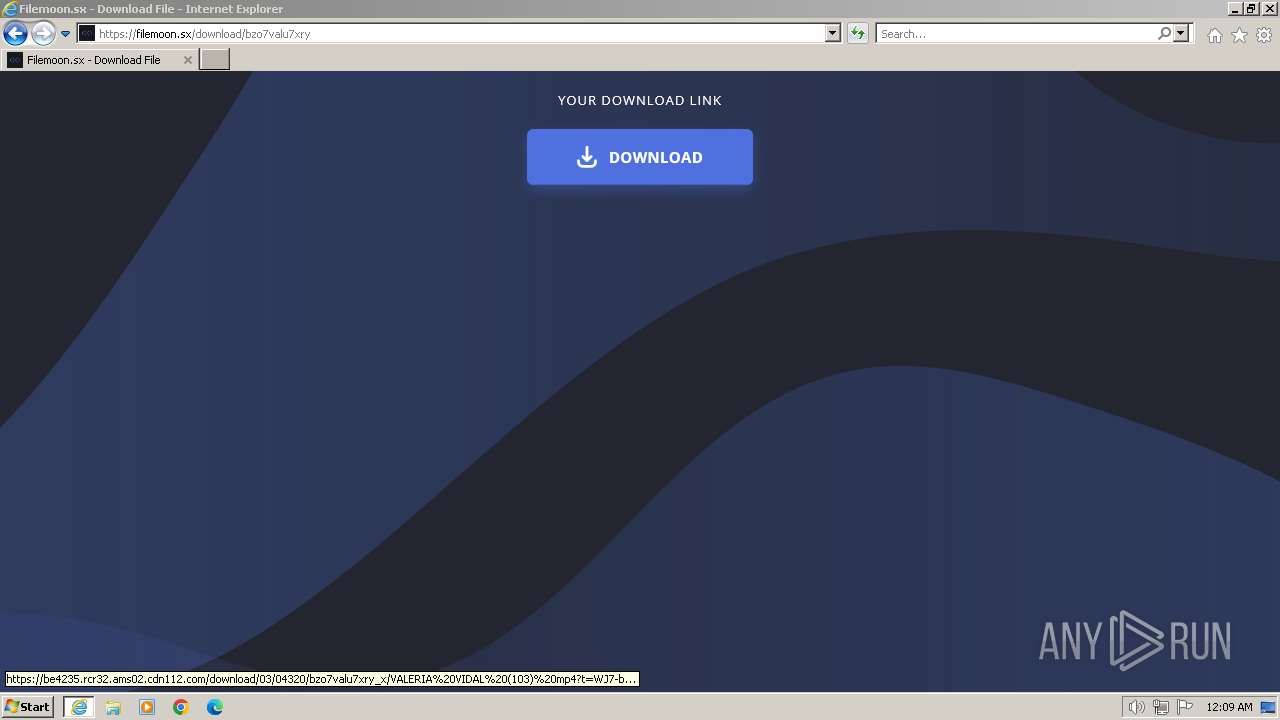Click the site icon in address bar
The height and width of the screenshot is (720, 1280).
click(x=87, y=34)
